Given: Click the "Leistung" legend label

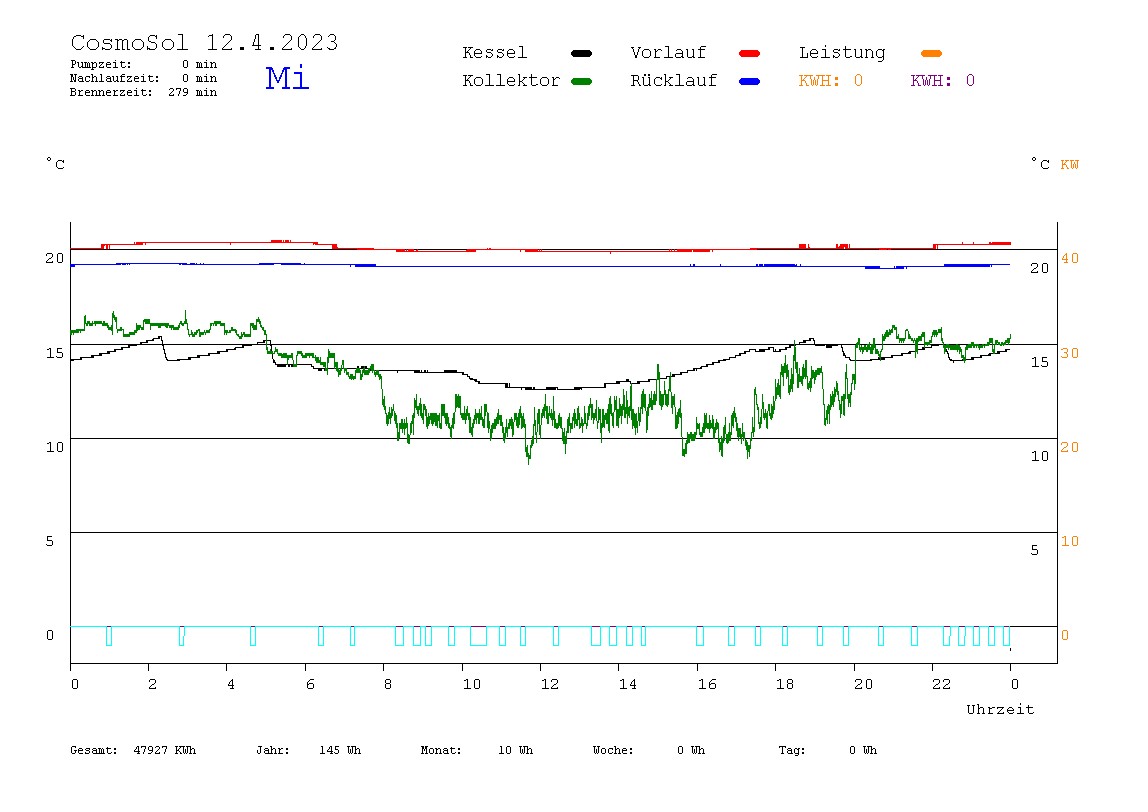Looking at the screenshot, I should tap(842, 53).
